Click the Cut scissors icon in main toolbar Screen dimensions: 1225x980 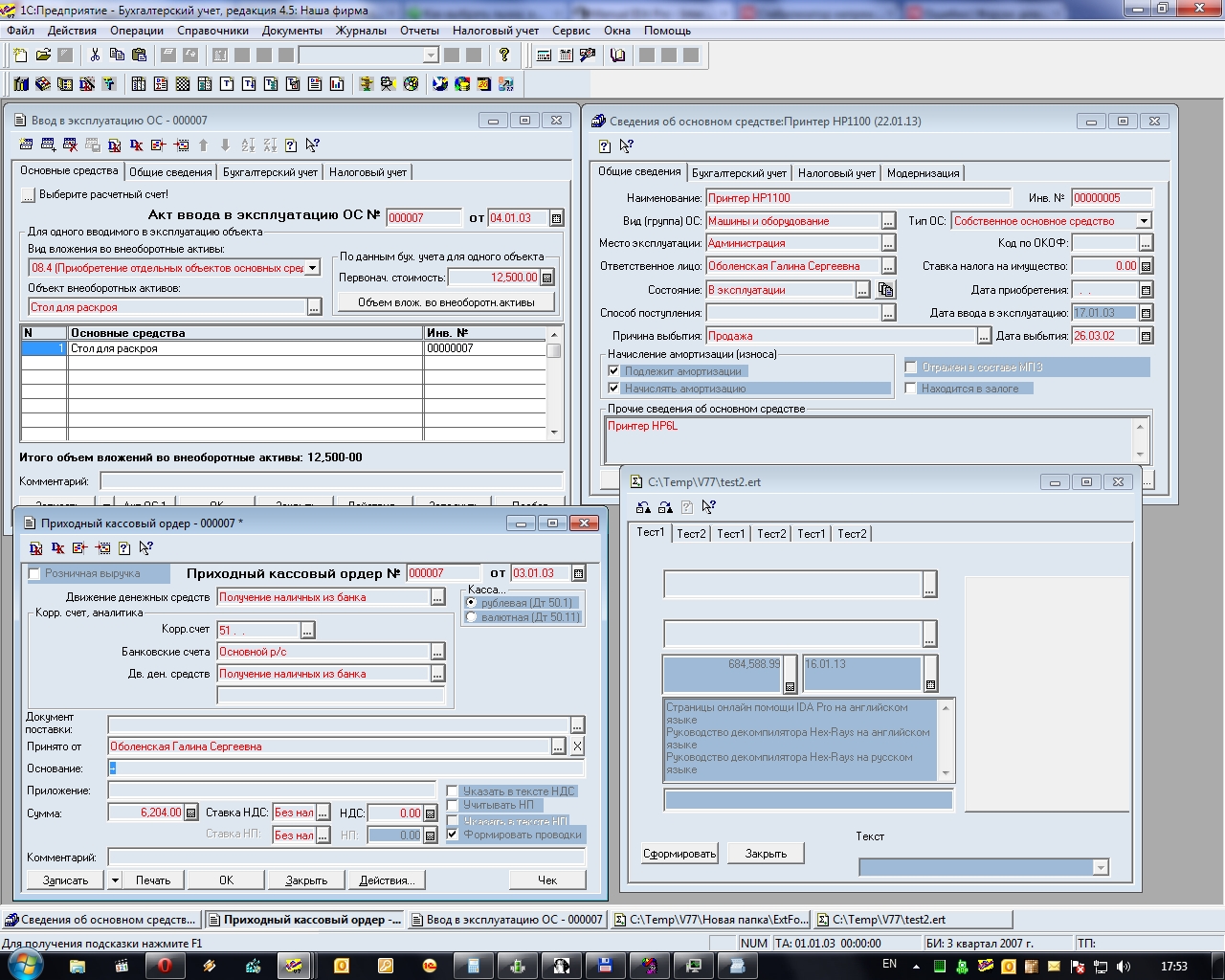(95, 55)
